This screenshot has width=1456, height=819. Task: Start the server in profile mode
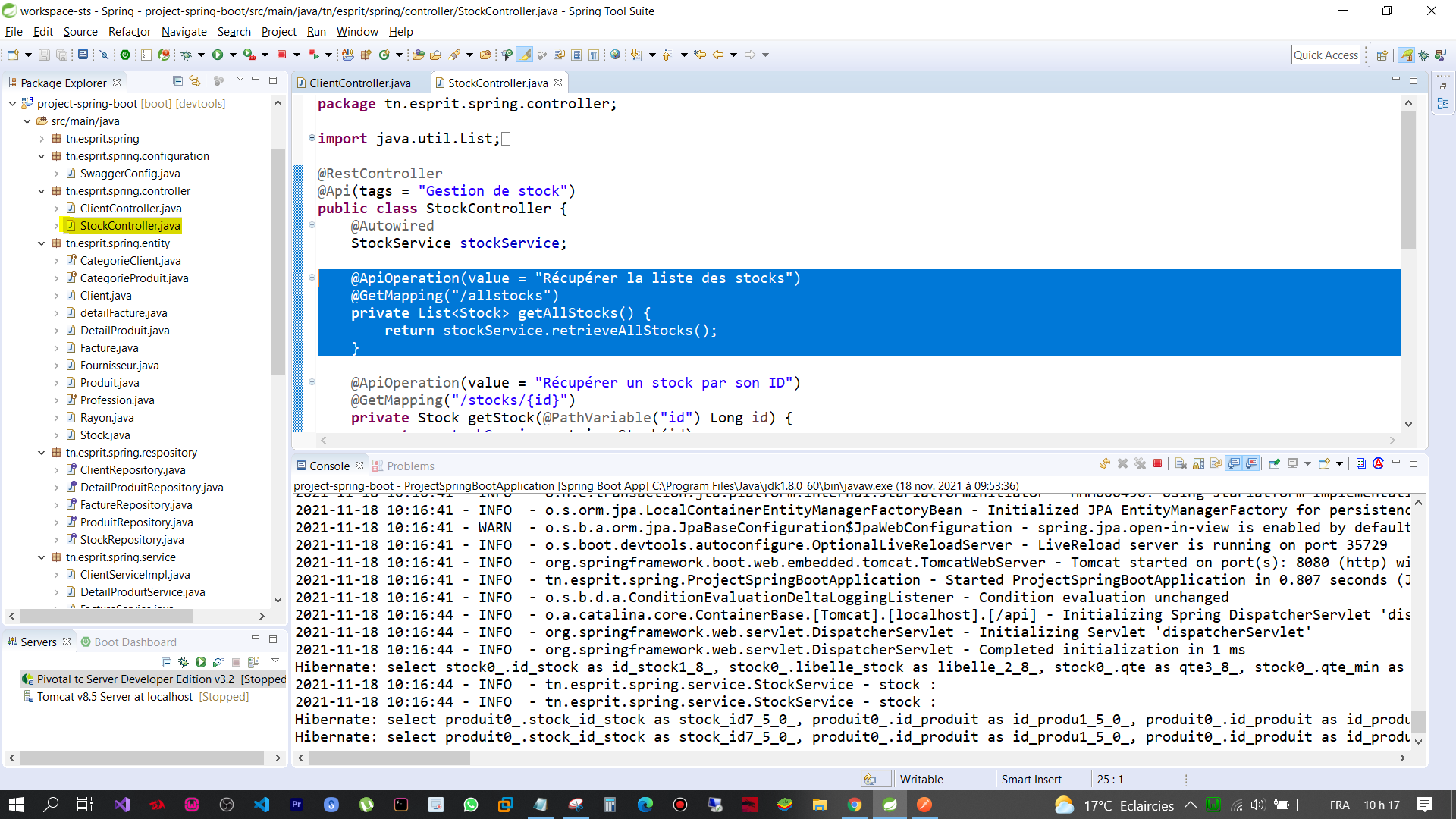(x=218, y=662)
